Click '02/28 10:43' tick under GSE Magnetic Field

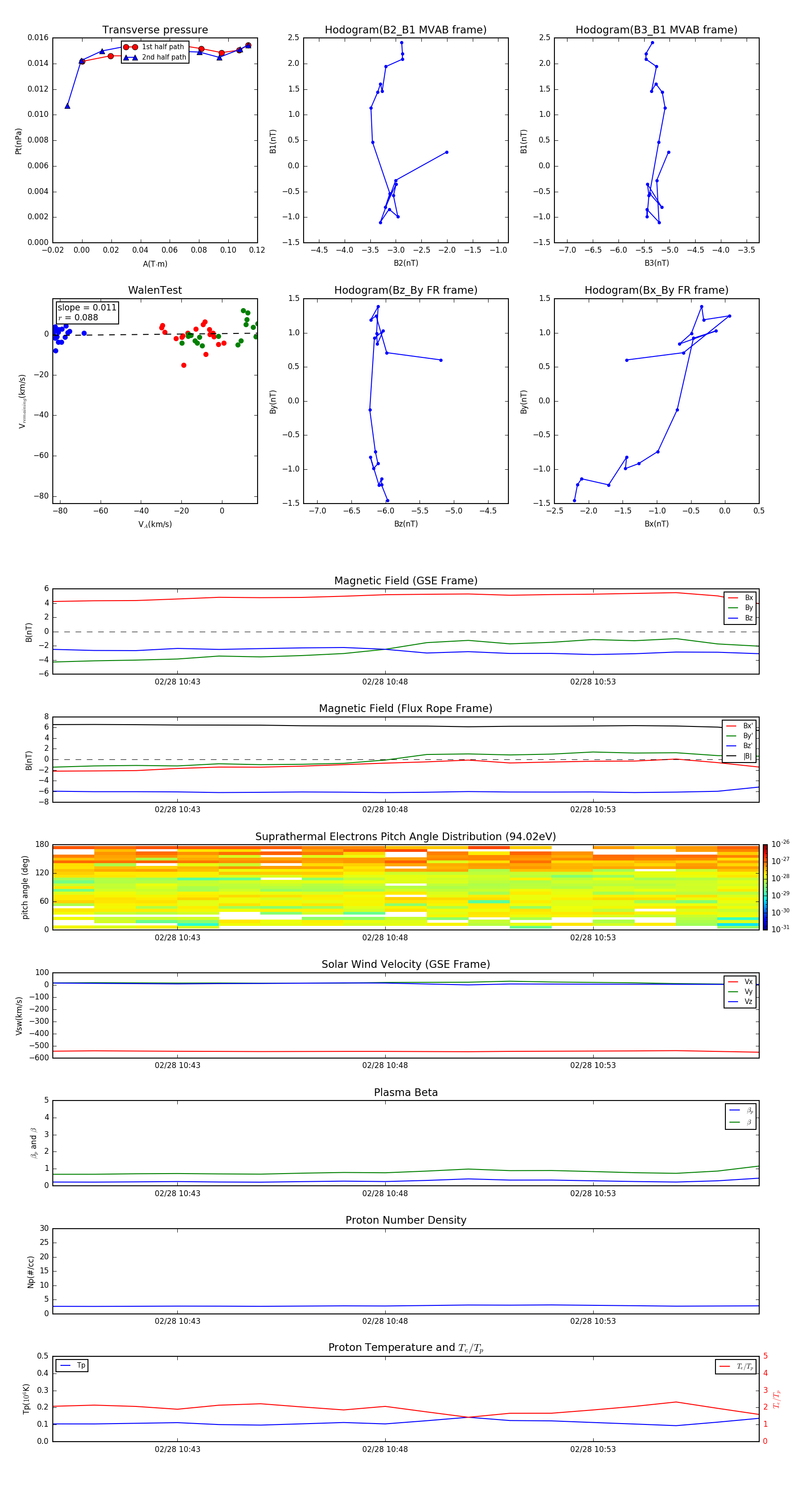(177, 682)
